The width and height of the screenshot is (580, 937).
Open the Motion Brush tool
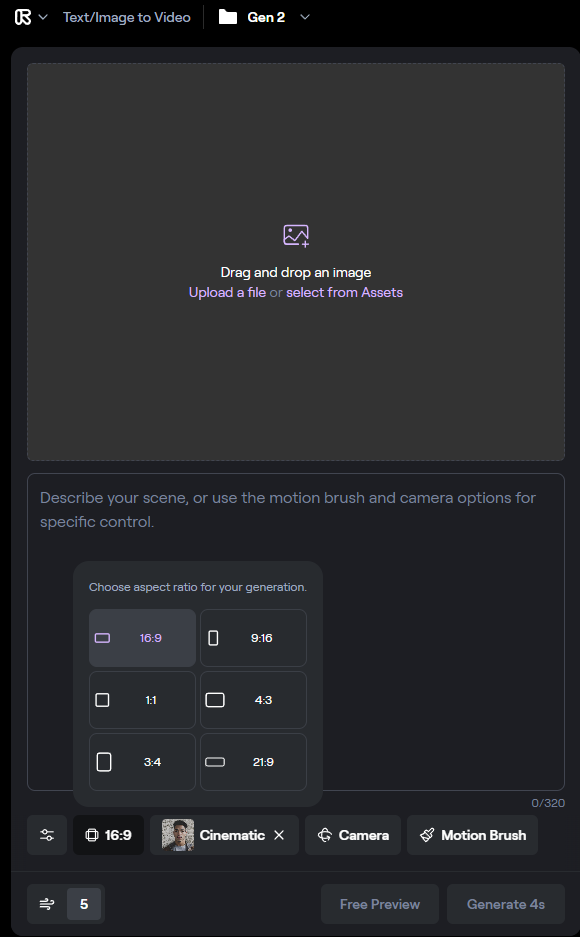(x=472, y=835)
